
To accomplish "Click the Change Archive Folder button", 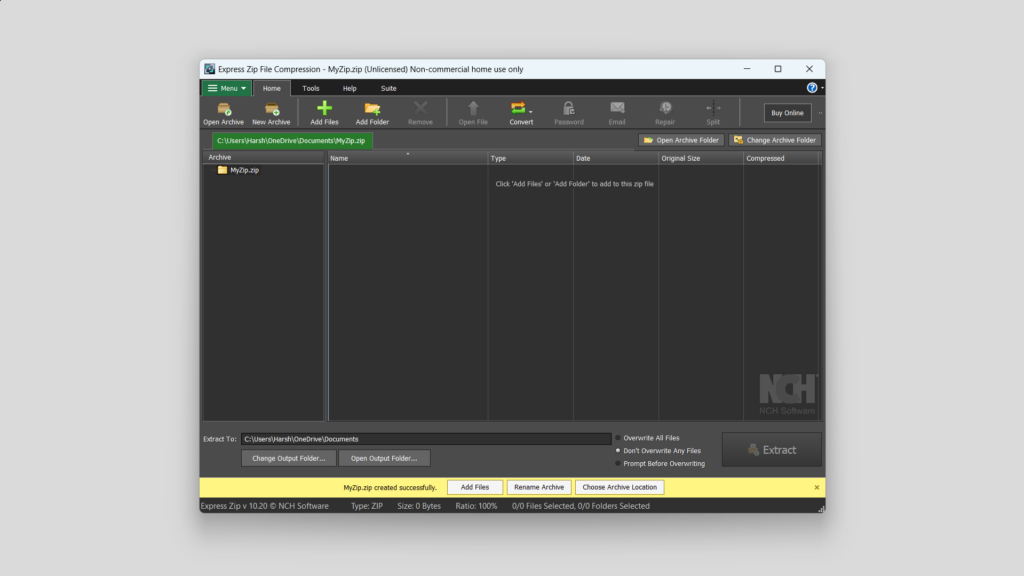I will coord(775,140).
